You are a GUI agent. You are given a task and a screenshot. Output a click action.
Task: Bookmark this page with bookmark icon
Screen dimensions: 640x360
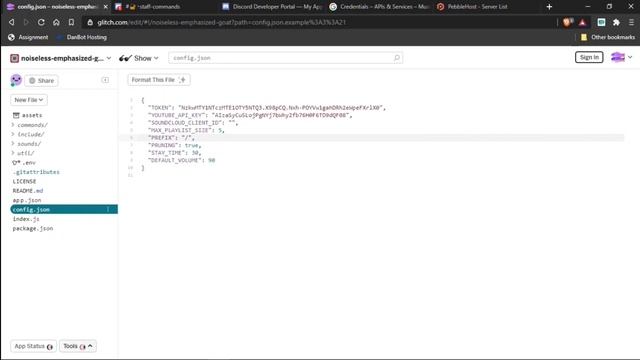(71, 22)
